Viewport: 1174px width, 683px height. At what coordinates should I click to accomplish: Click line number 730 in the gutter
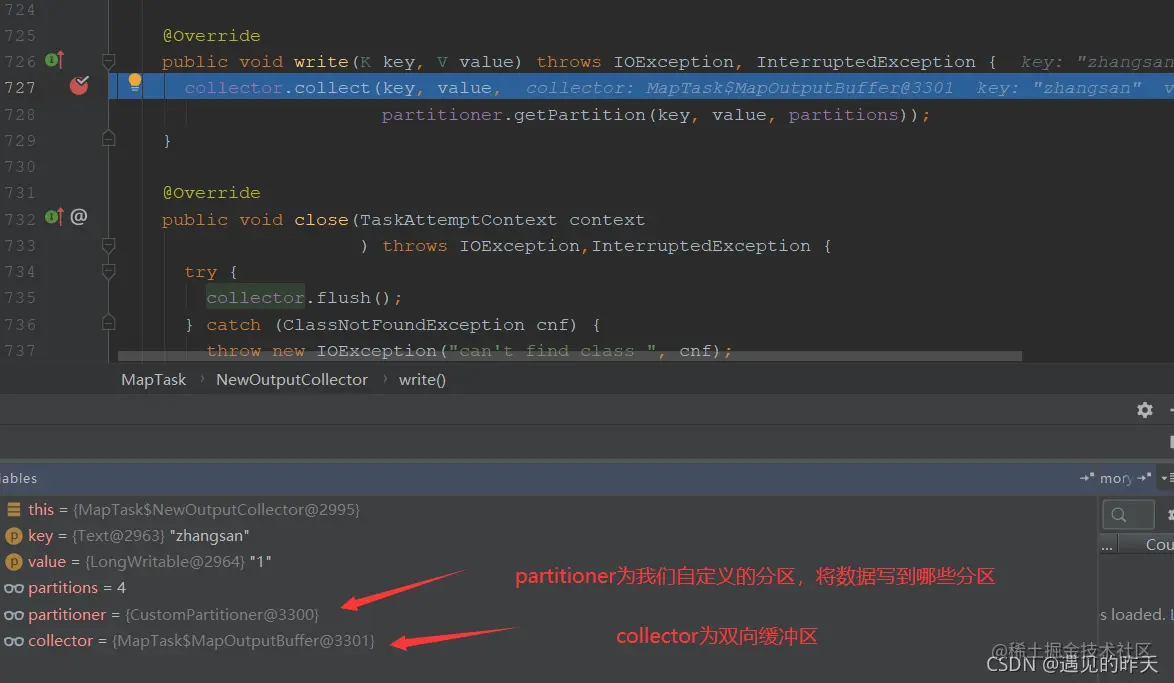point(19,166)
